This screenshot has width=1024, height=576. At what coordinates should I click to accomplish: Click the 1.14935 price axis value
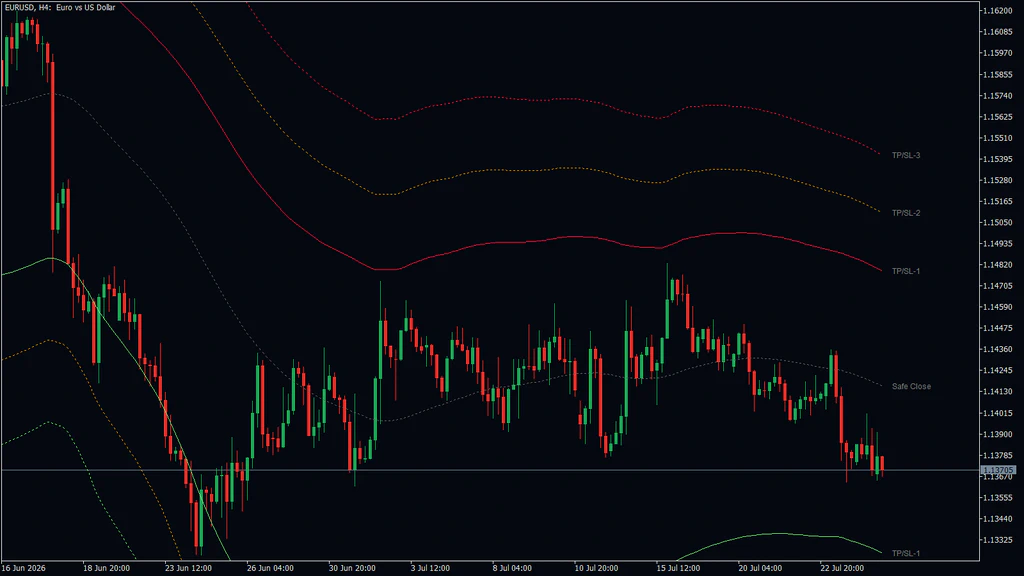tap(998, 244)
